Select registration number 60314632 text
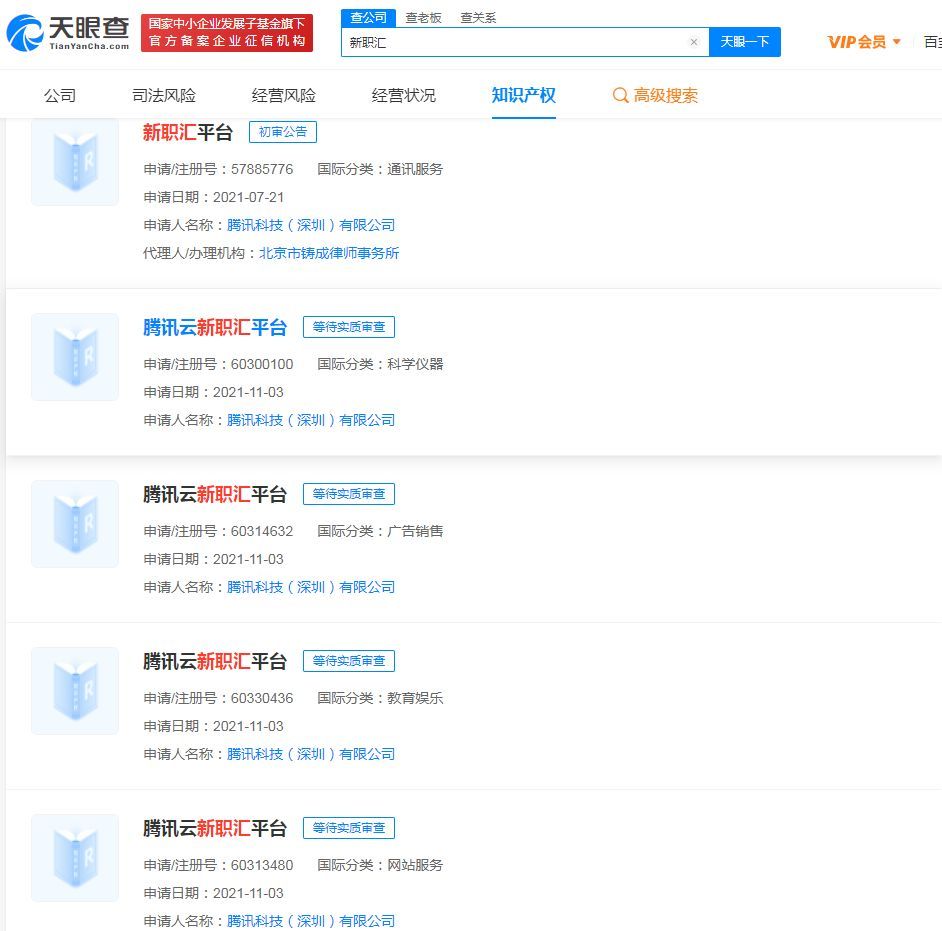The height and width of the screenshot is (931, 942). pos(262,531)
